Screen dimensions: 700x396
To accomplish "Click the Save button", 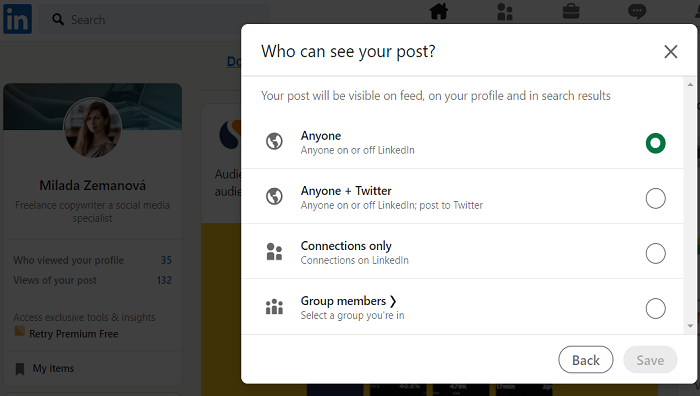I will coord(650,360).
